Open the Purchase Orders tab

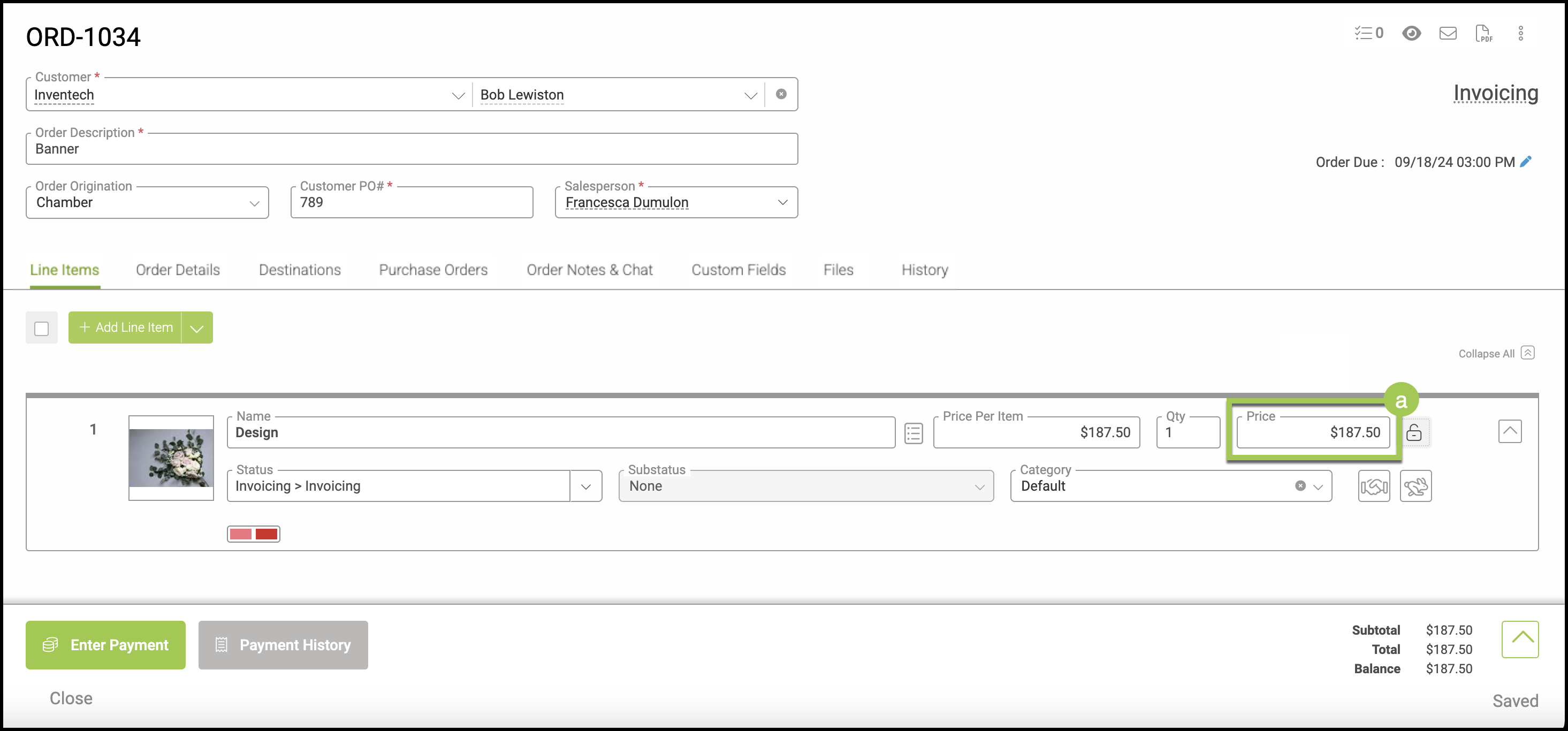click(x=433, y=270)
